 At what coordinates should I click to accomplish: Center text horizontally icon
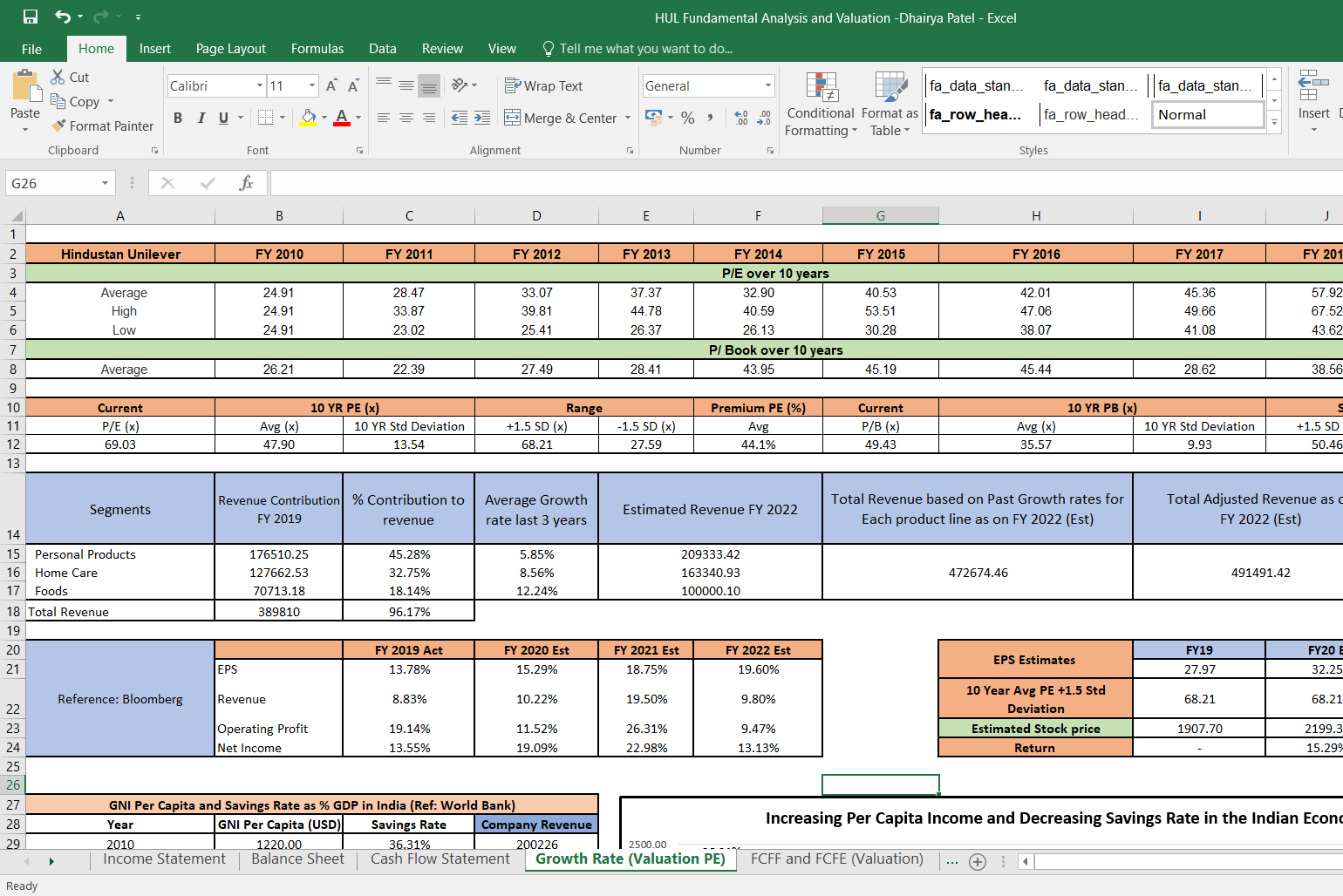coord(406,118)
